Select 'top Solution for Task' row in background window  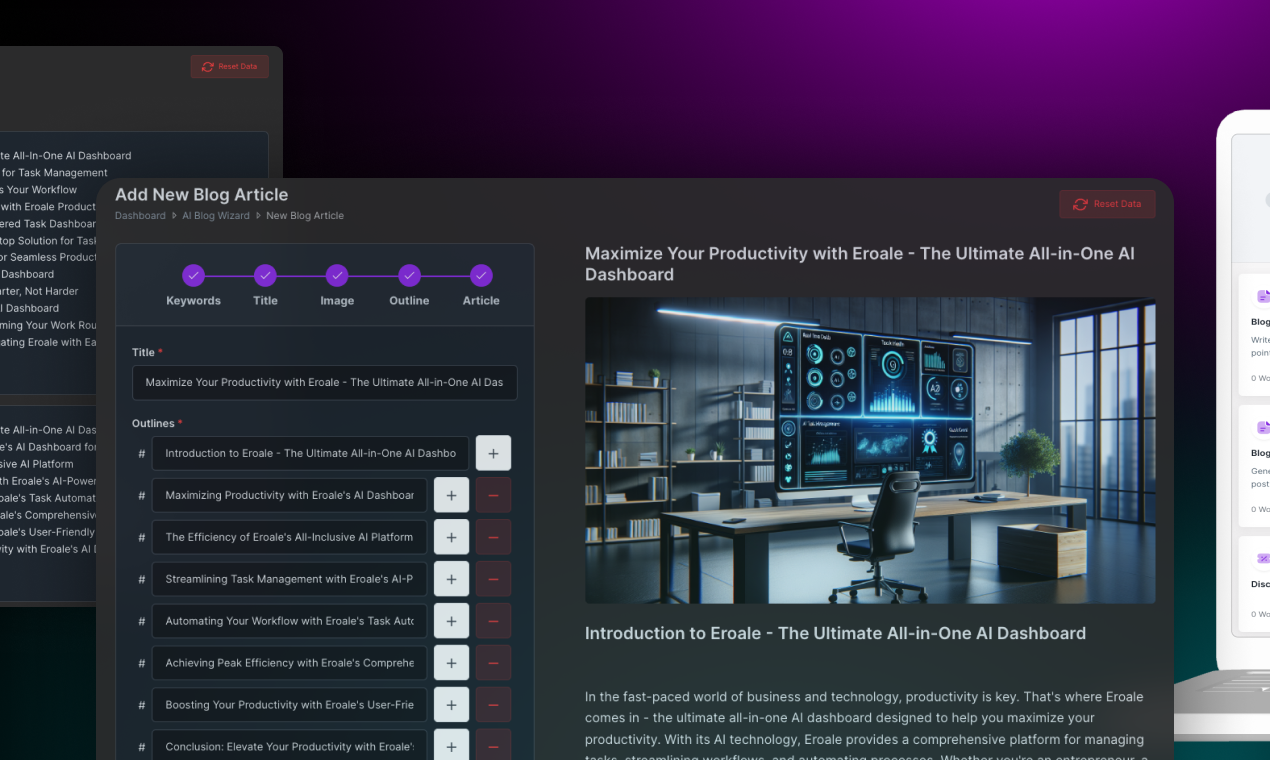pos(49,241)
